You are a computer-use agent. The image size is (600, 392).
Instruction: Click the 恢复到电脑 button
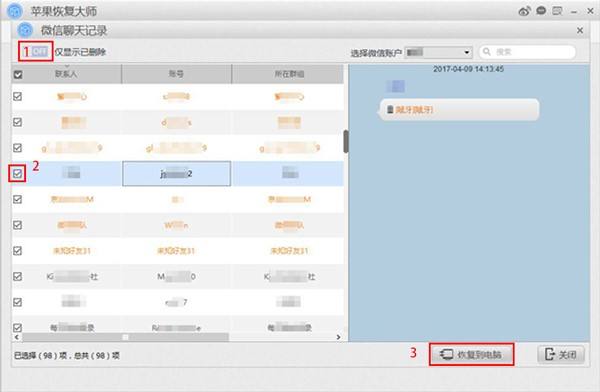[x=471, y=354]
